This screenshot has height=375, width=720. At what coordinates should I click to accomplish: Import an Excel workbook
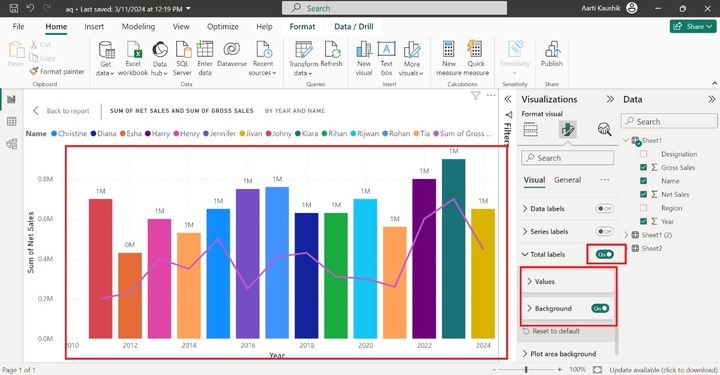click(133, 58)
